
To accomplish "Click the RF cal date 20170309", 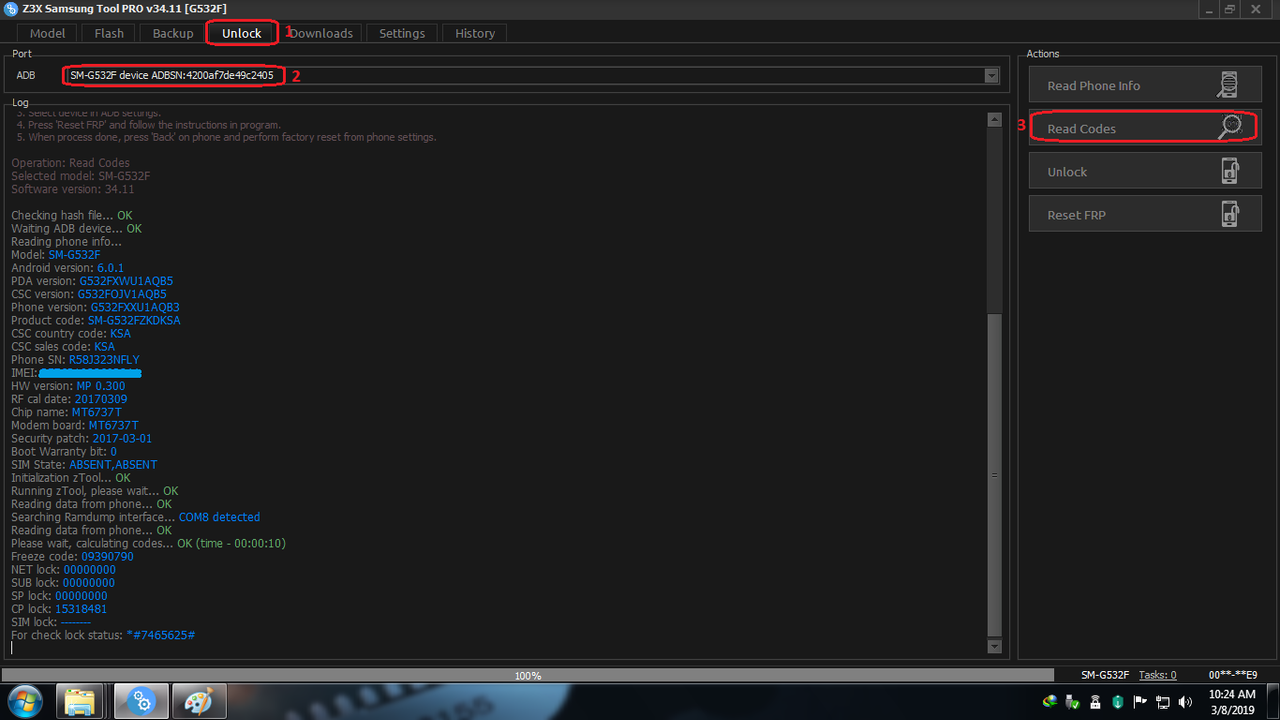I will pyautogui.click(x=101, y=399).
